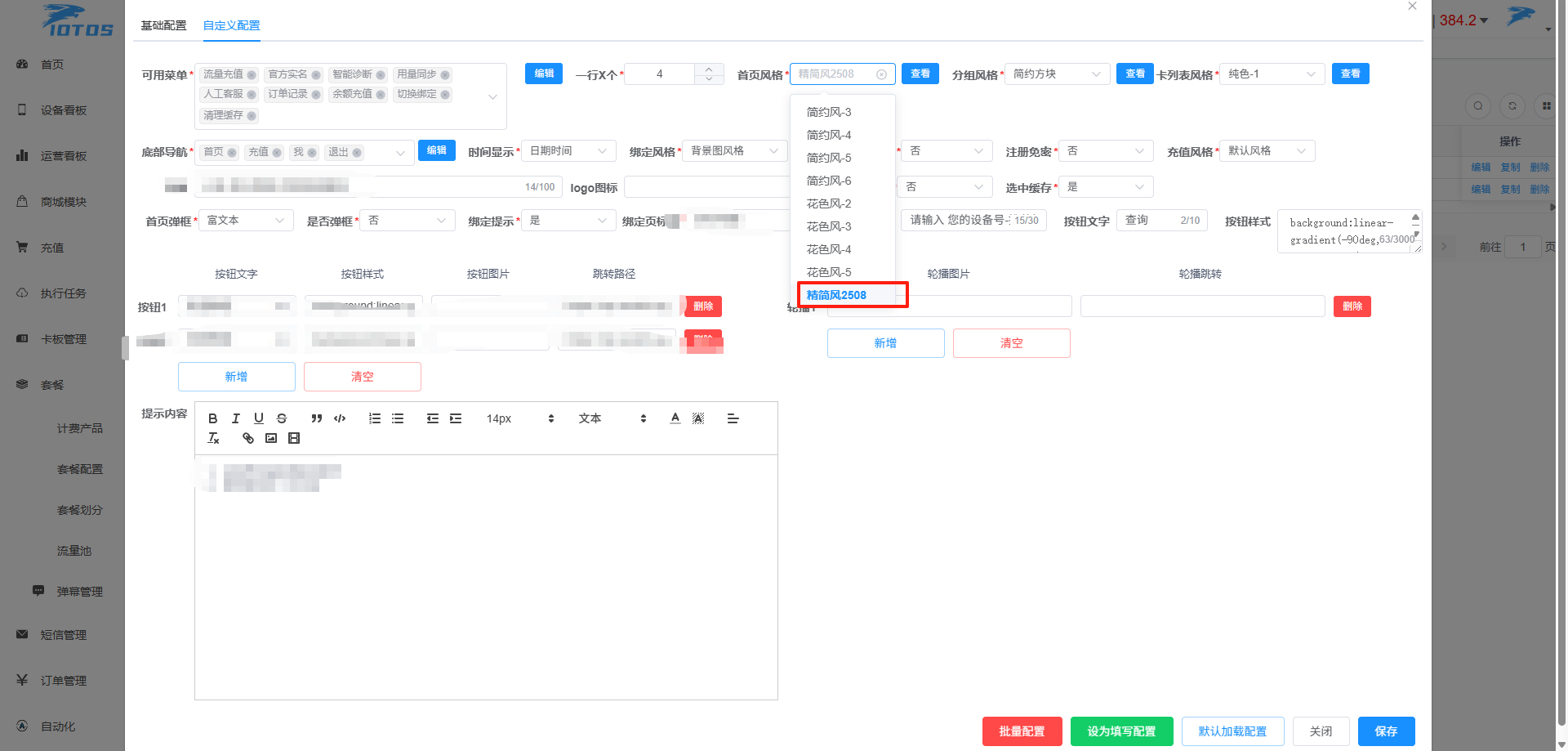Remove the 退出 tag from 底部导航
The image size is (1568, 751).
tap(357, 153)
